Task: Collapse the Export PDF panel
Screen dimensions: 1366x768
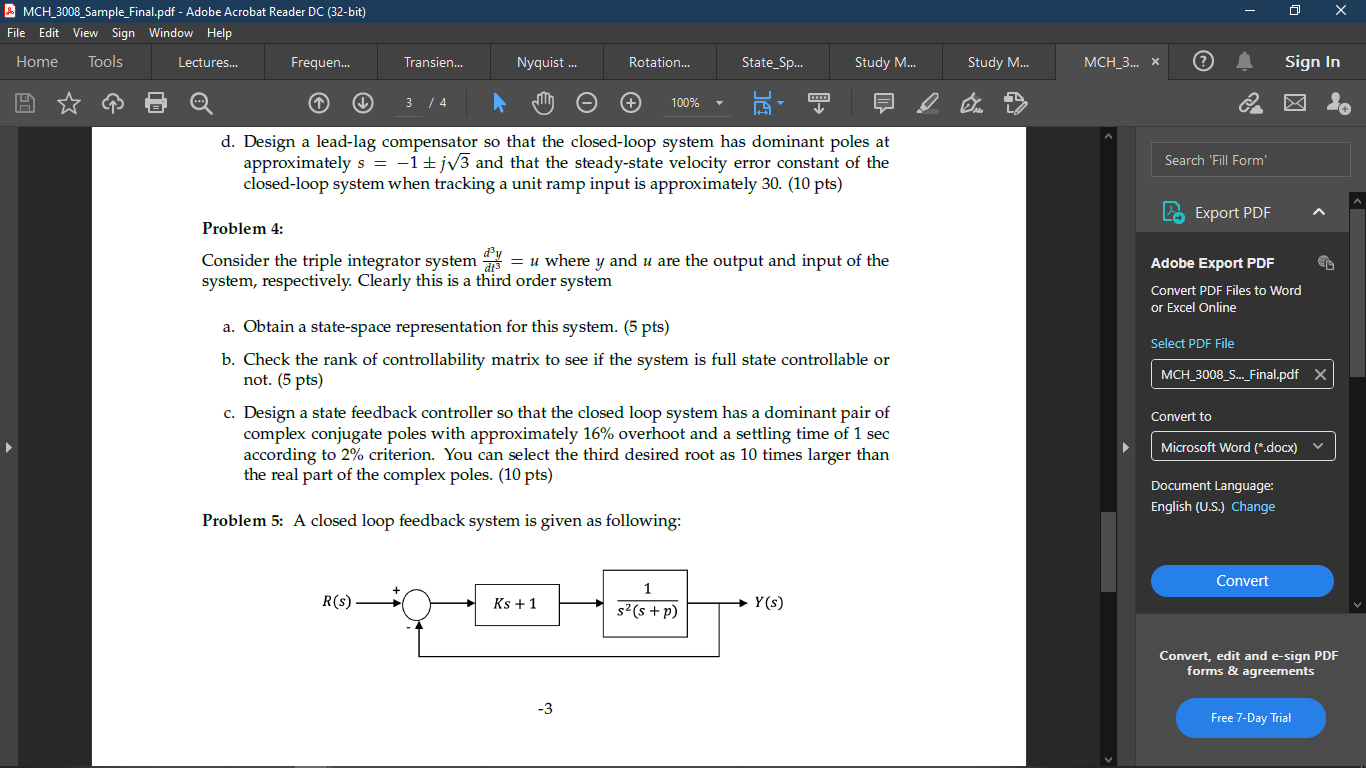Action: 1319,212
